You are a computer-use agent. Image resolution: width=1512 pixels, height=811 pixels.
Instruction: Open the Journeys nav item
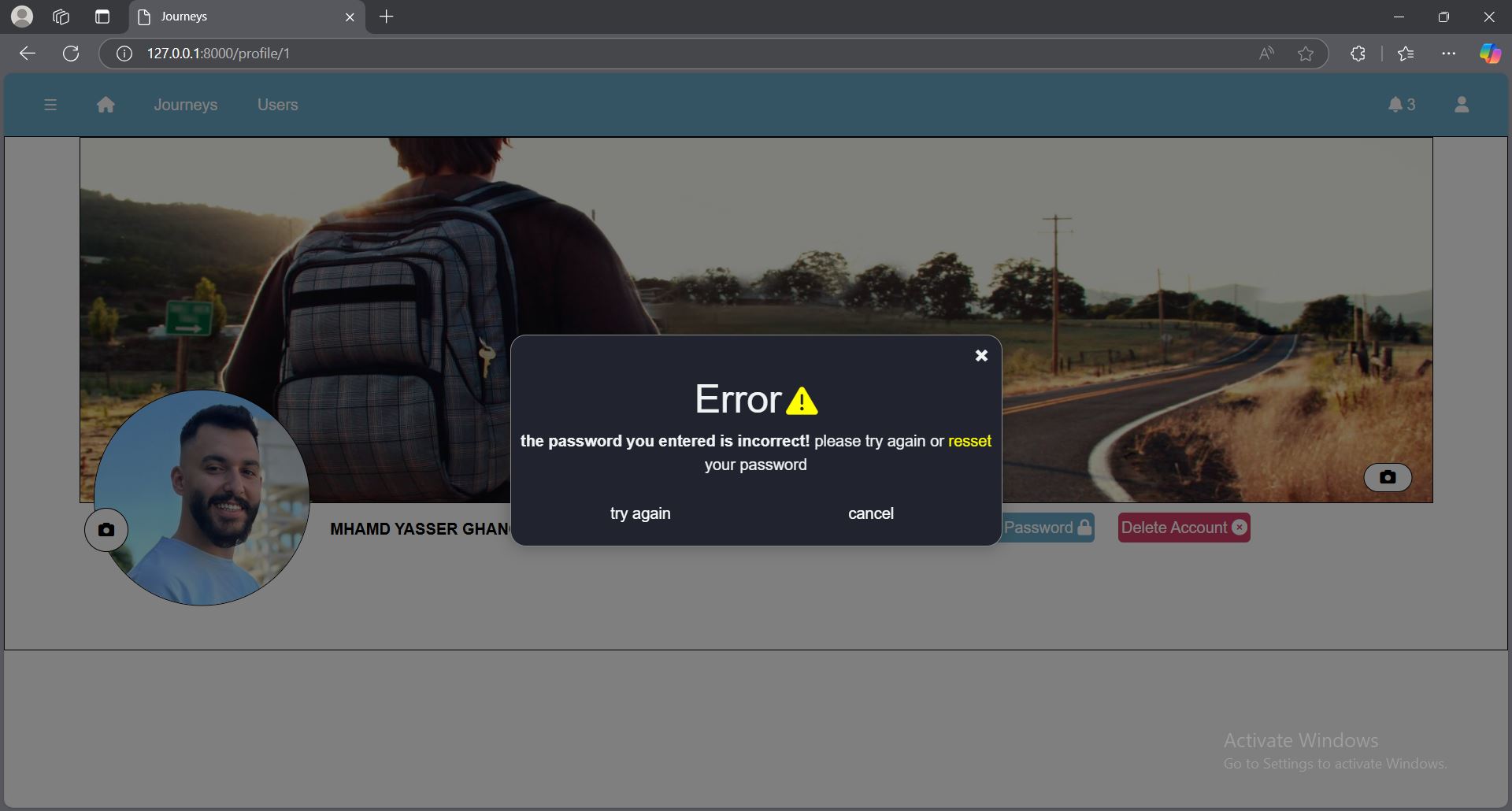point(186,105)
